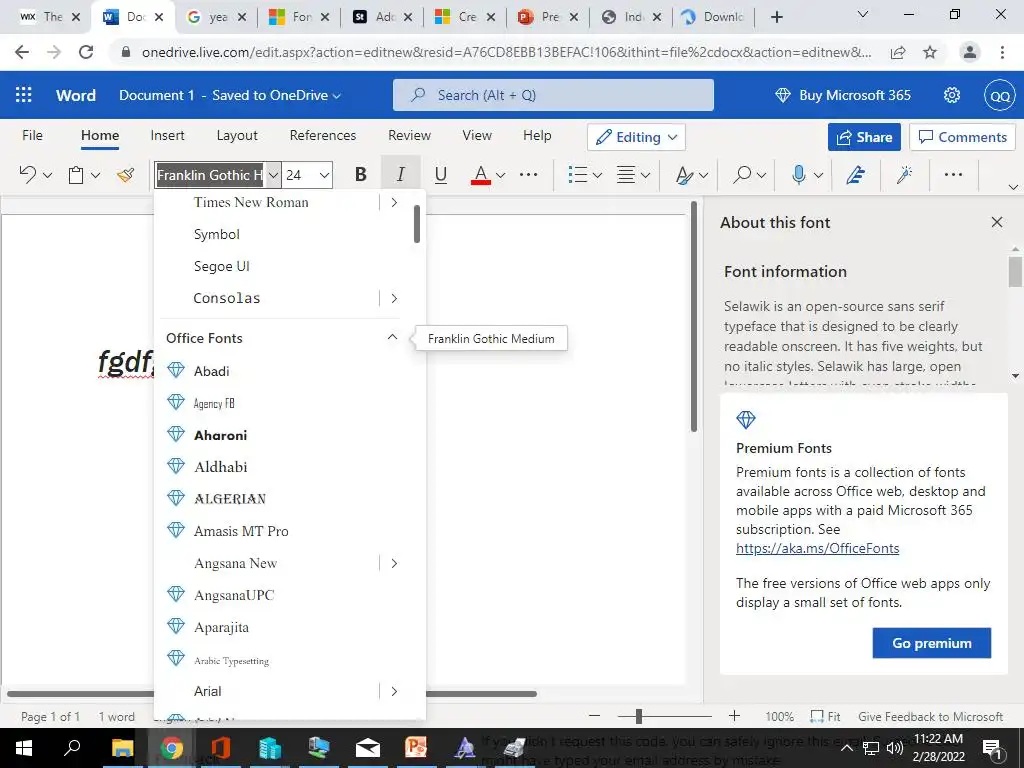This screenshot has height=768, width=1024.
Task: Expand Angsana New font variants arrow
Action: tap(394, 564)
